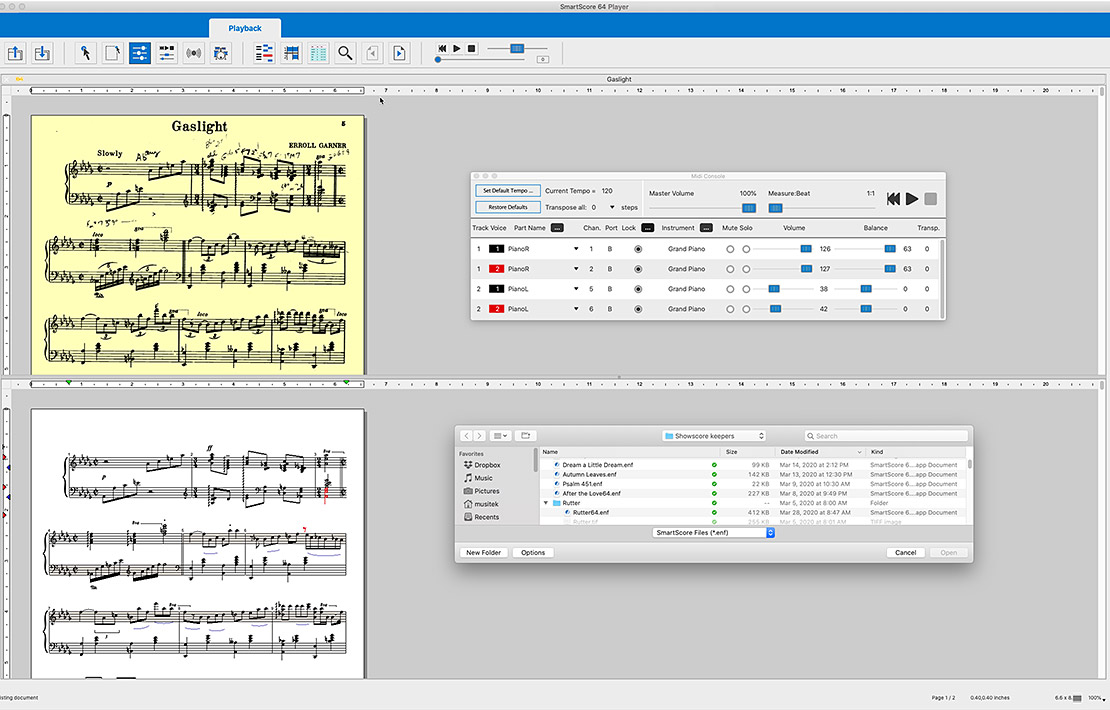Screen dimensions: 1110x710
Task: Toggle lock for PianoL channel 5 track
Action: point(638,289)
